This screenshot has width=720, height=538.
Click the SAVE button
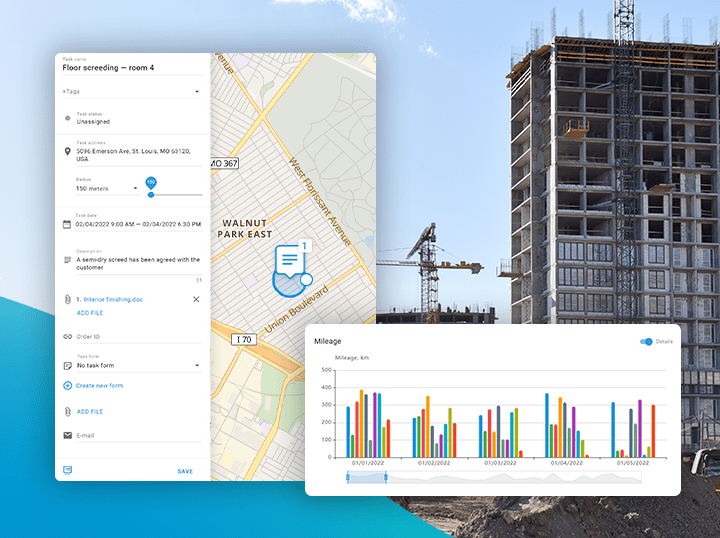coord(185,471)
